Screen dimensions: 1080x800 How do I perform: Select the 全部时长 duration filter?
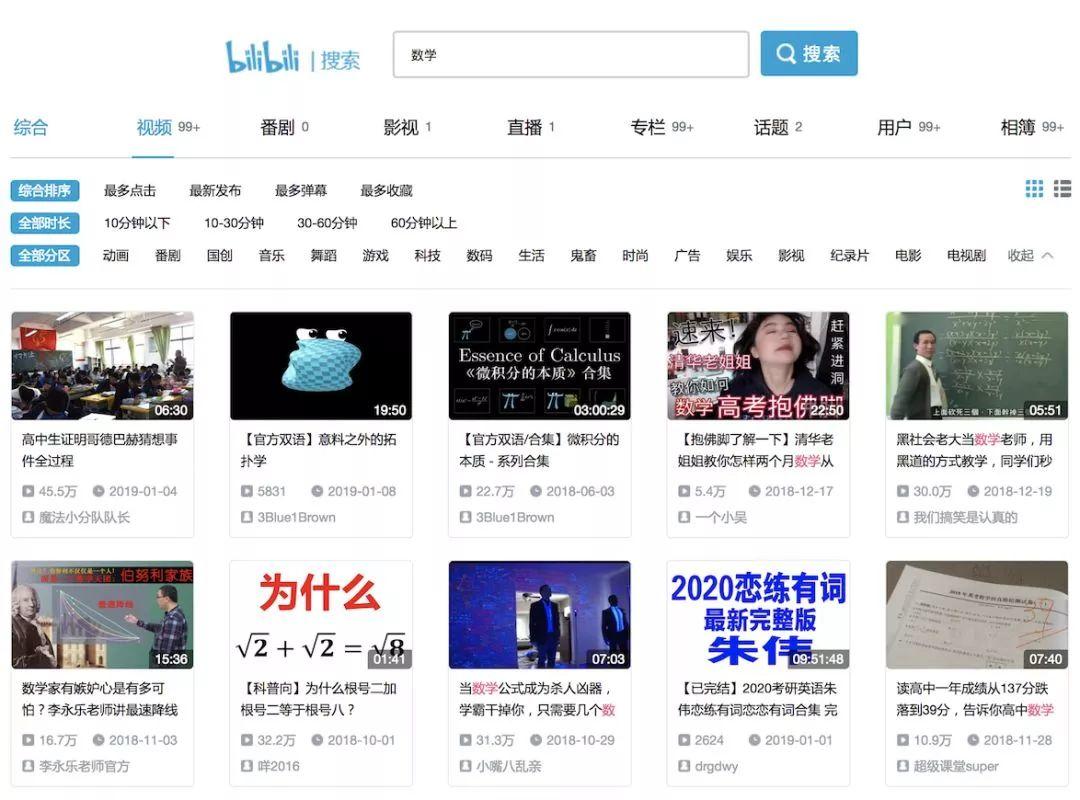[45, 223]
